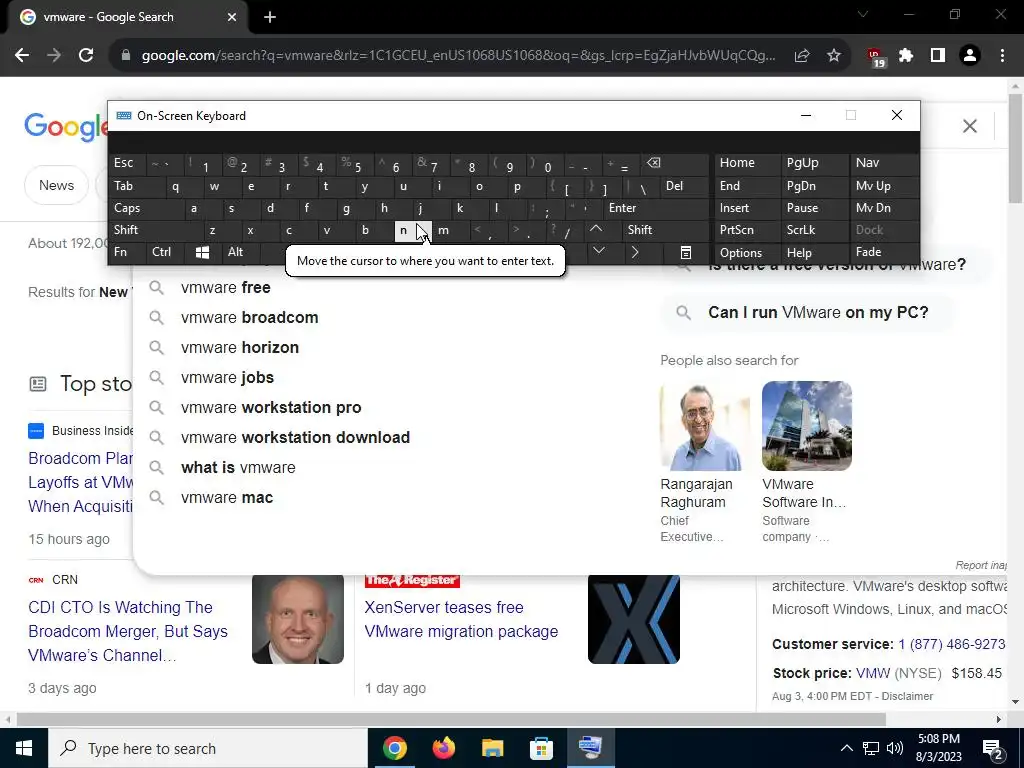Screen dimensions: 1024x768
Task: Open Firefox from the taskbar
Action: [443, 748]
